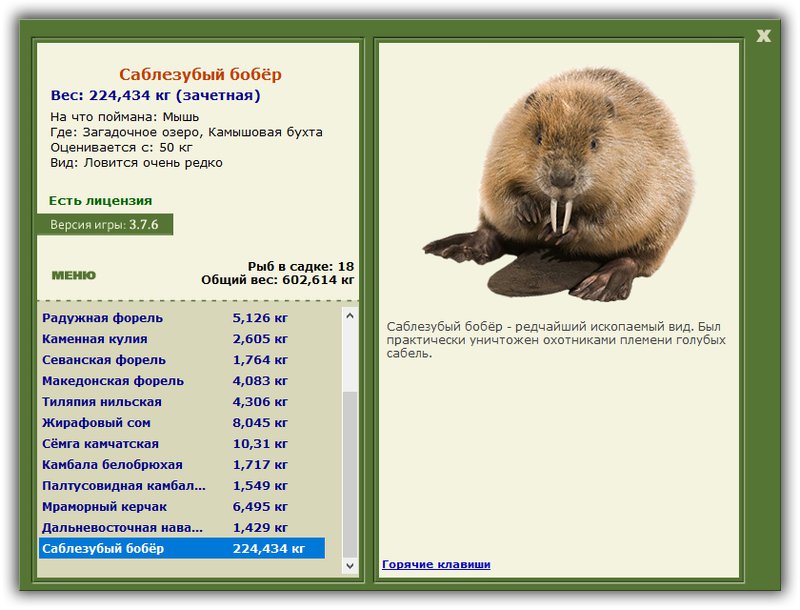
Task: Click the Рыб в садке: 18 counter
Action: click(301, 266)
